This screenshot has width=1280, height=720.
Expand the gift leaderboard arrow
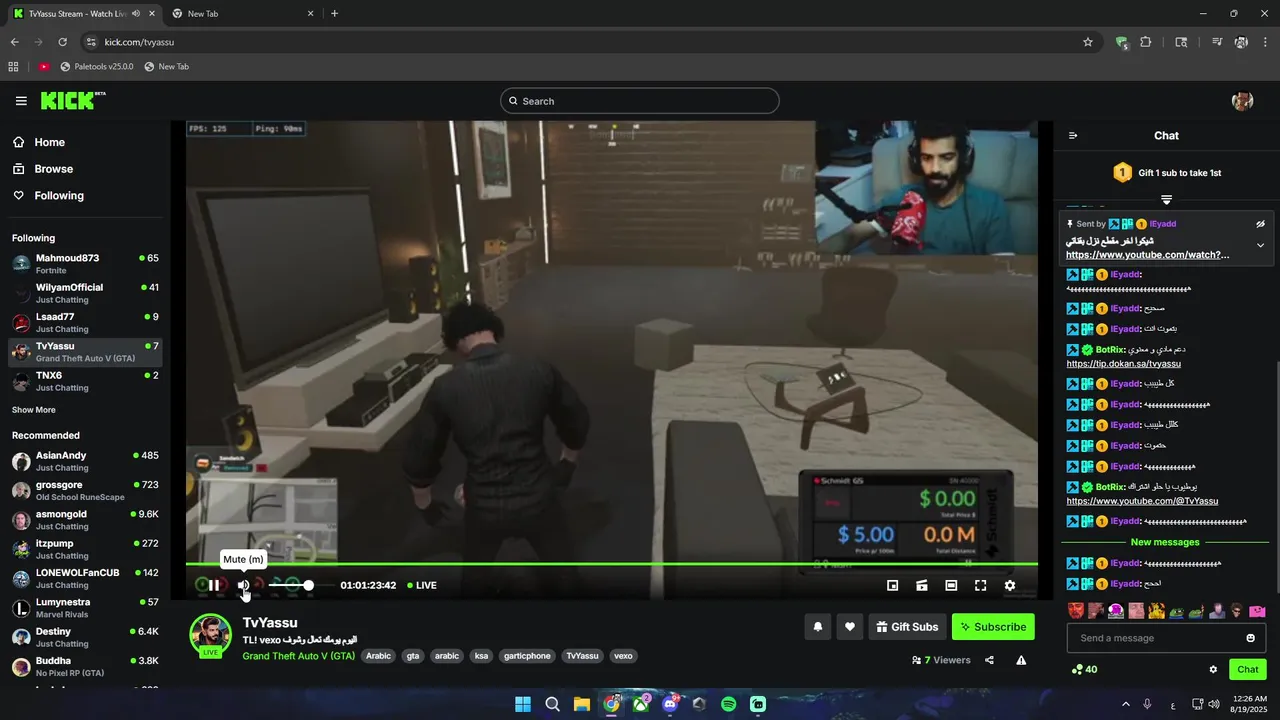[x=1166, y=200]
